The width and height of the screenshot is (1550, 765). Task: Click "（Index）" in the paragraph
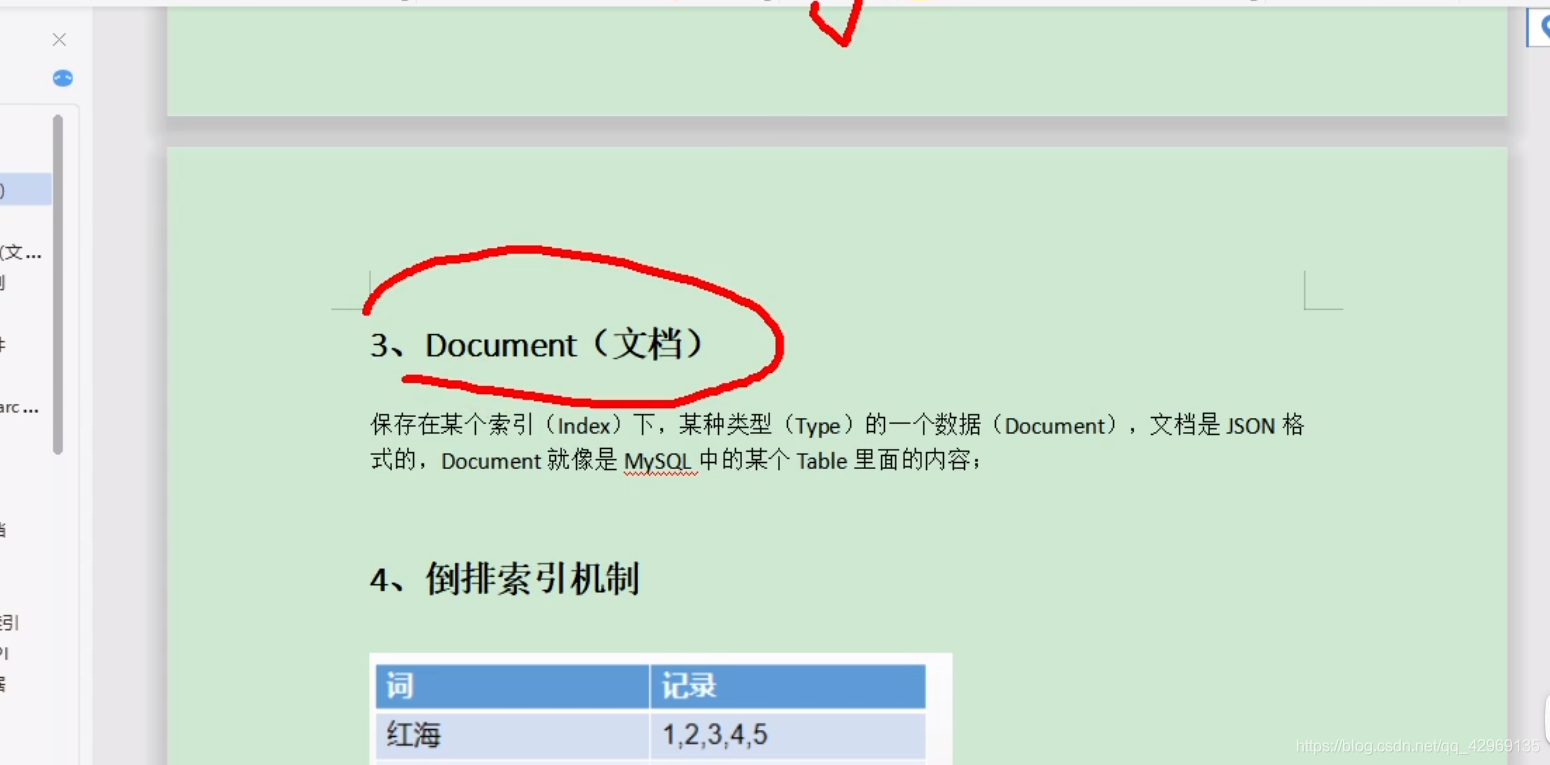[583, 426]
